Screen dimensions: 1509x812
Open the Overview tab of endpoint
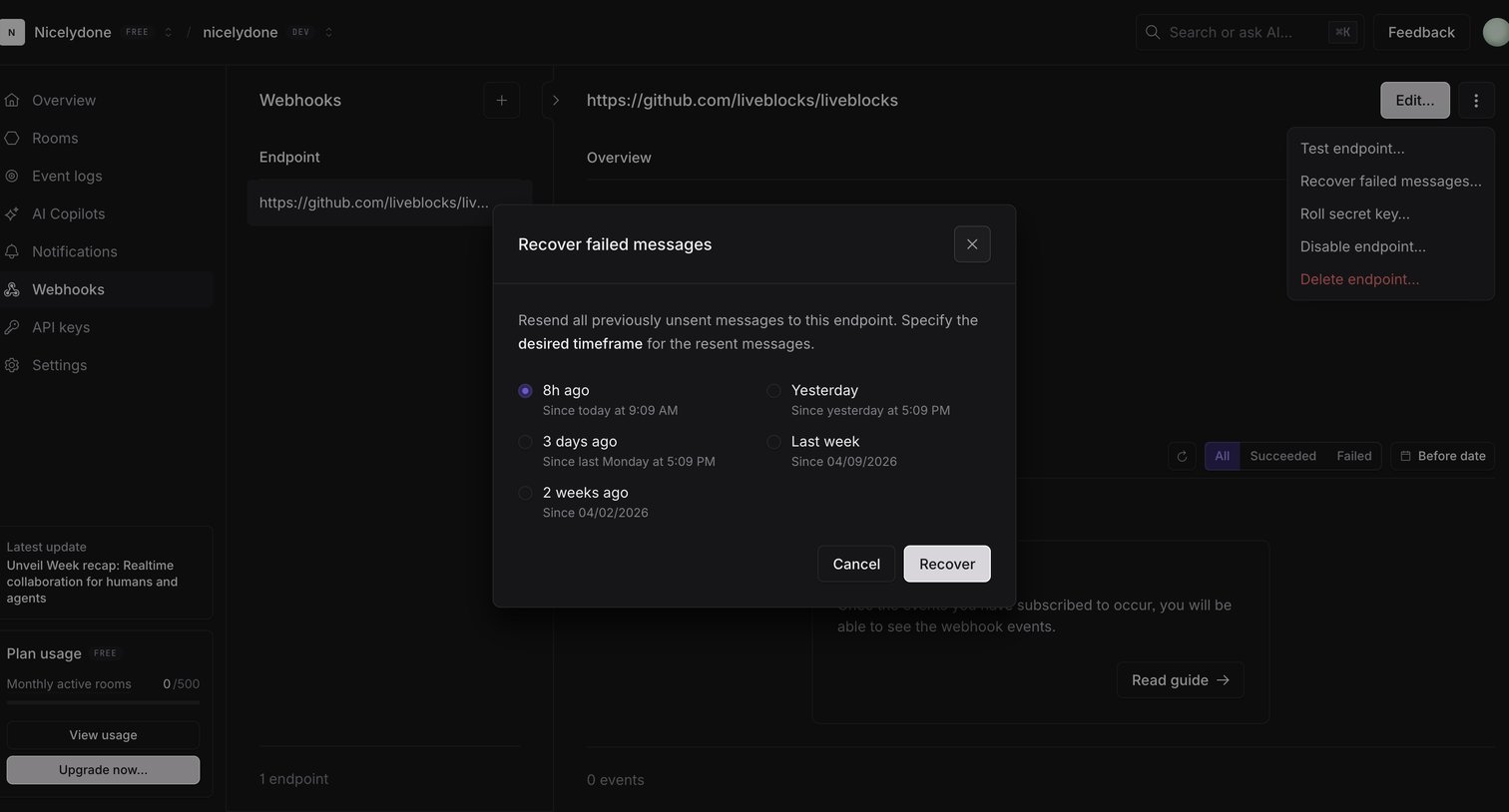tap(619, 158)
